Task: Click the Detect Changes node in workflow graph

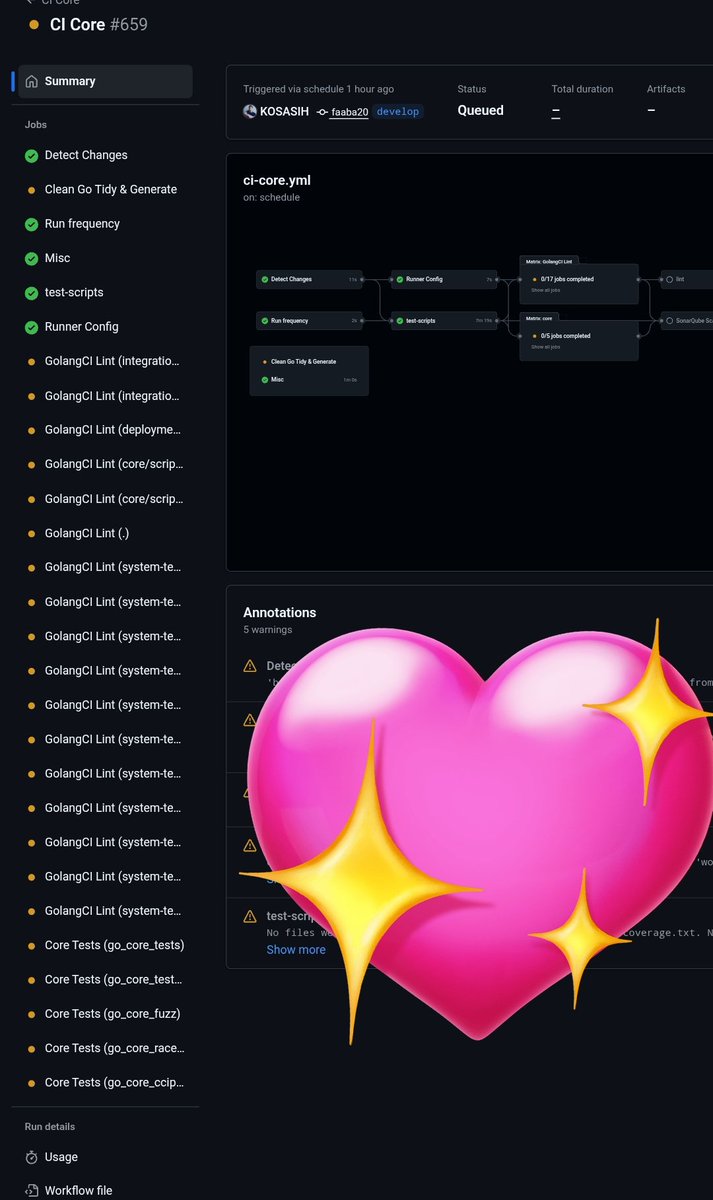Action: point(309,279)
